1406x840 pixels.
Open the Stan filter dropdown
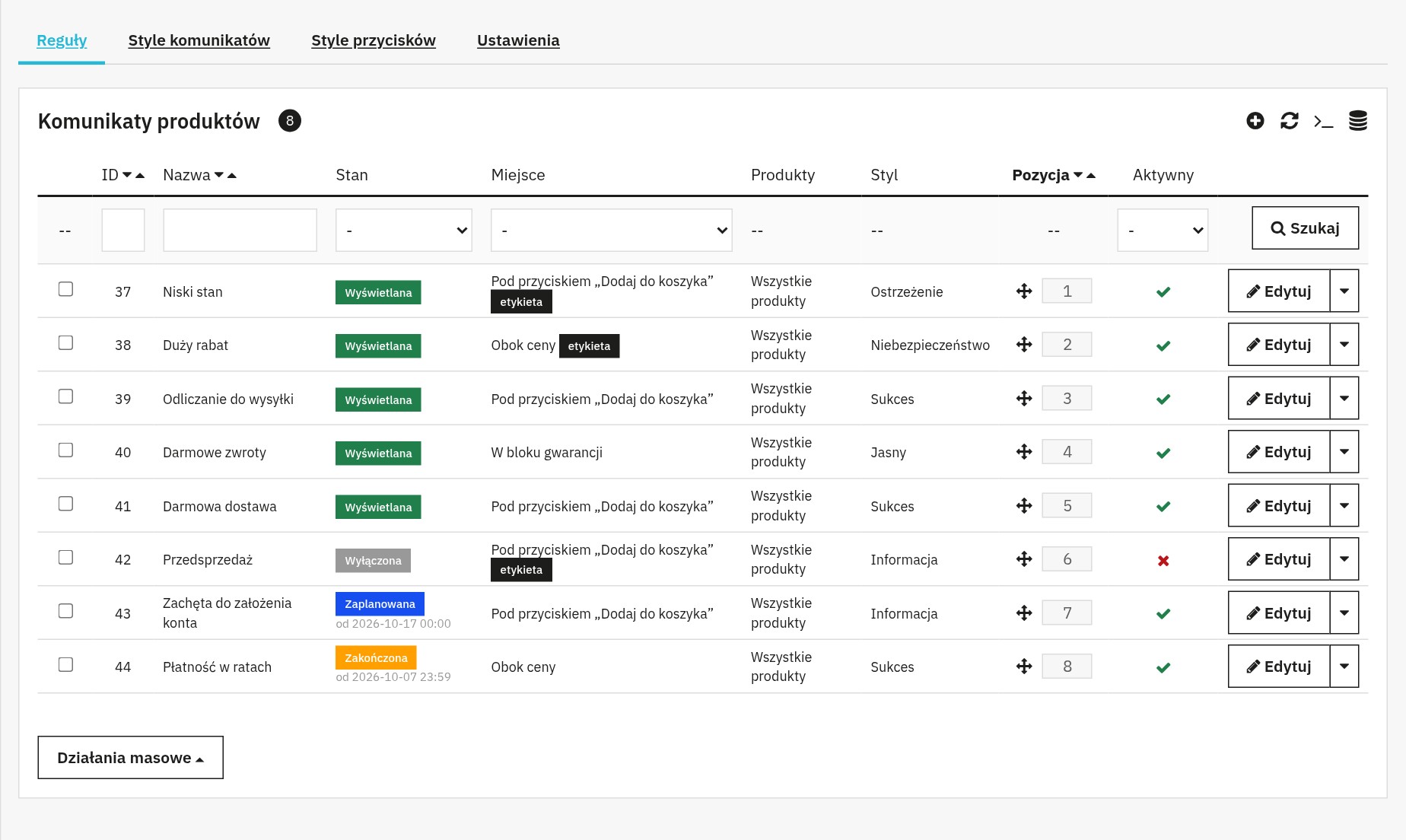404,231
